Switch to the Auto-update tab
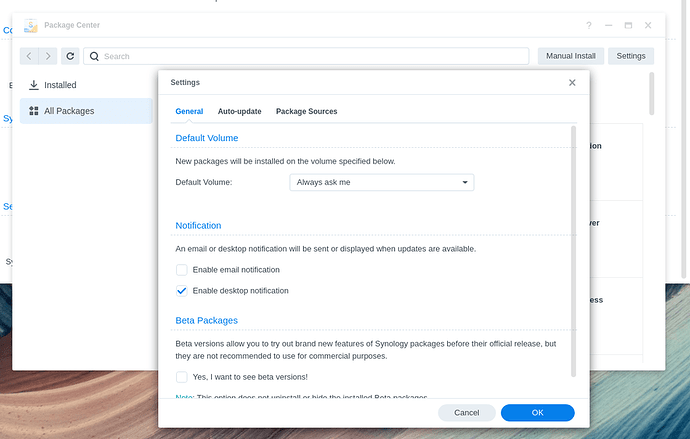The width and height of the screenshot is (690, 439). pos(239,112)
